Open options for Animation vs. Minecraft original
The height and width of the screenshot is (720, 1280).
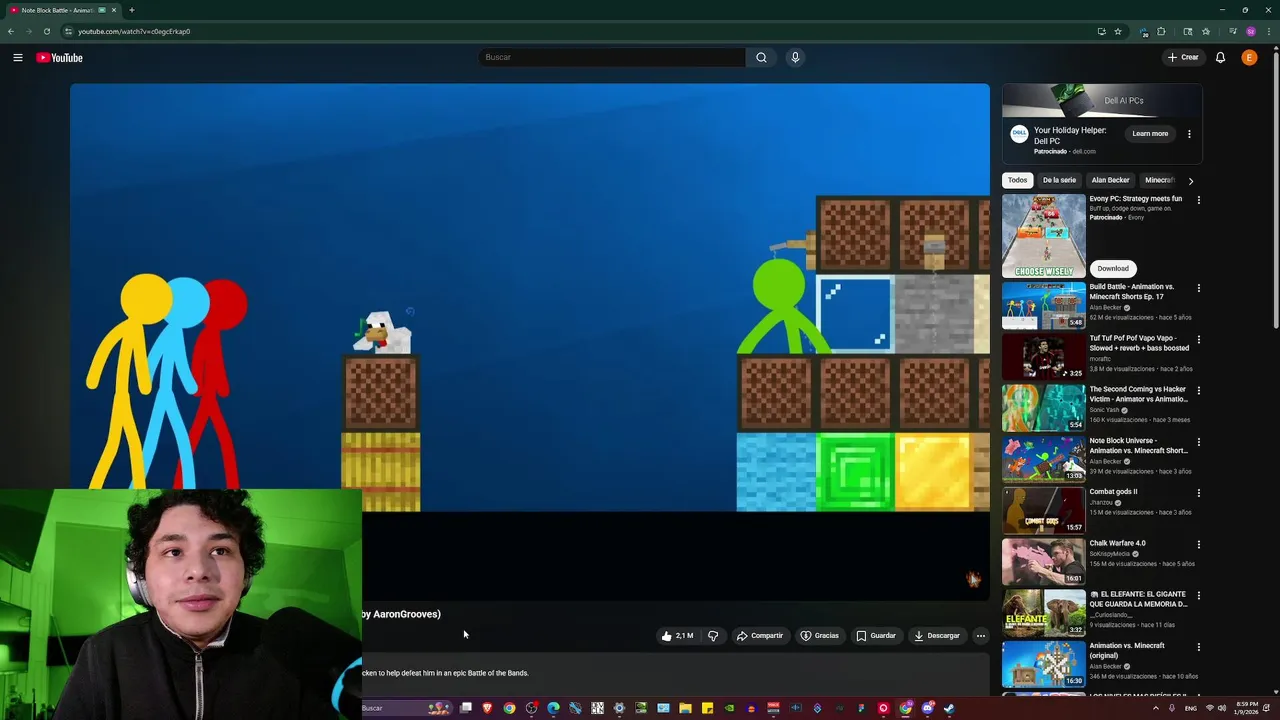click(1199, 647)
